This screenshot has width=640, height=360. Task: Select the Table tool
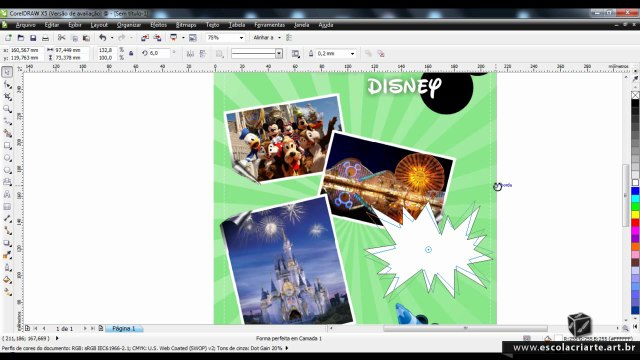pos(7,207)
